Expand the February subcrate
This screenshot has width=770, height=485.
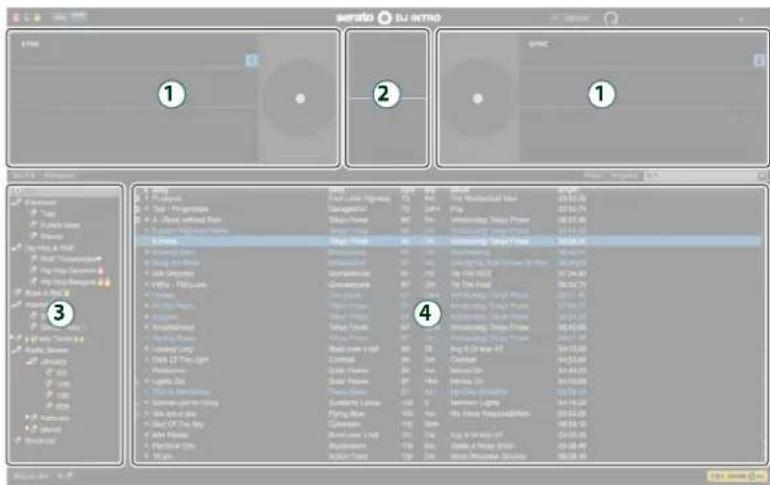click(28, 418)
